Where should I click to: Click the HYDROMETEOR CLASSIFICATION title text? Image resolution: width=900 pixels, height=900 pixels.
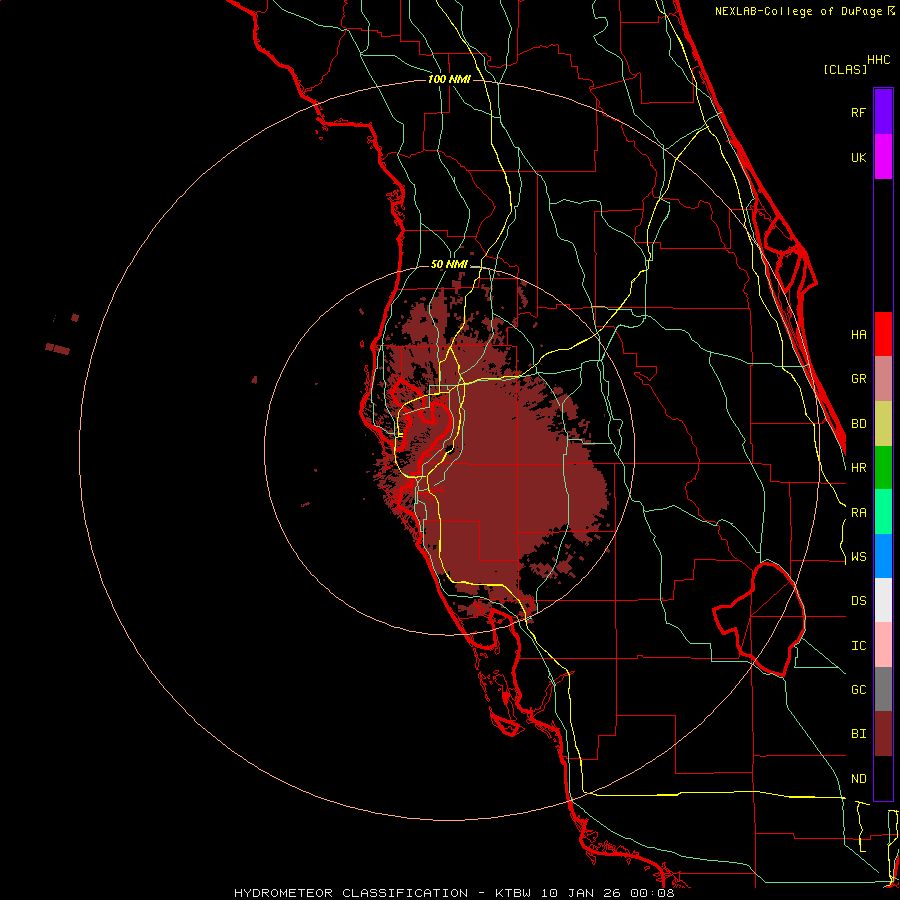pos(351,893)
